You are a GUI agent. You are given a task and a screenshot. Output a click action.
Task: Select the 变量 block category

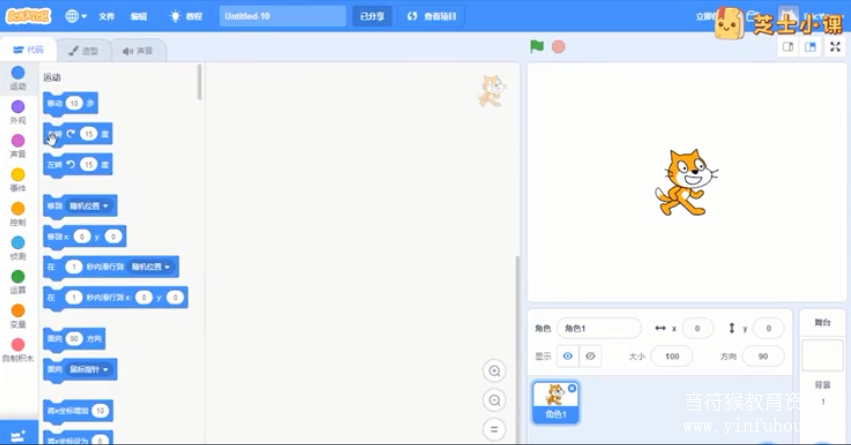18,316
